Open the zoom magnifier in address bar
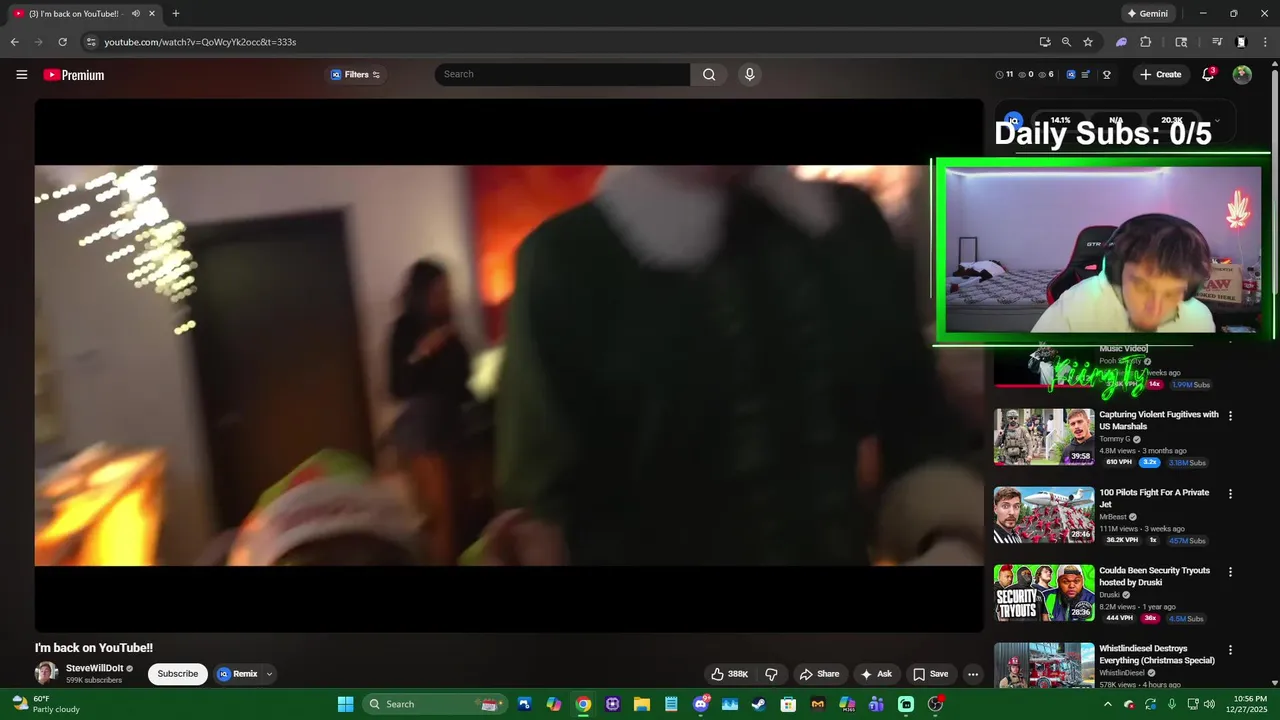This screenshot has width=1280, height=720. (x=1066, y=42)
